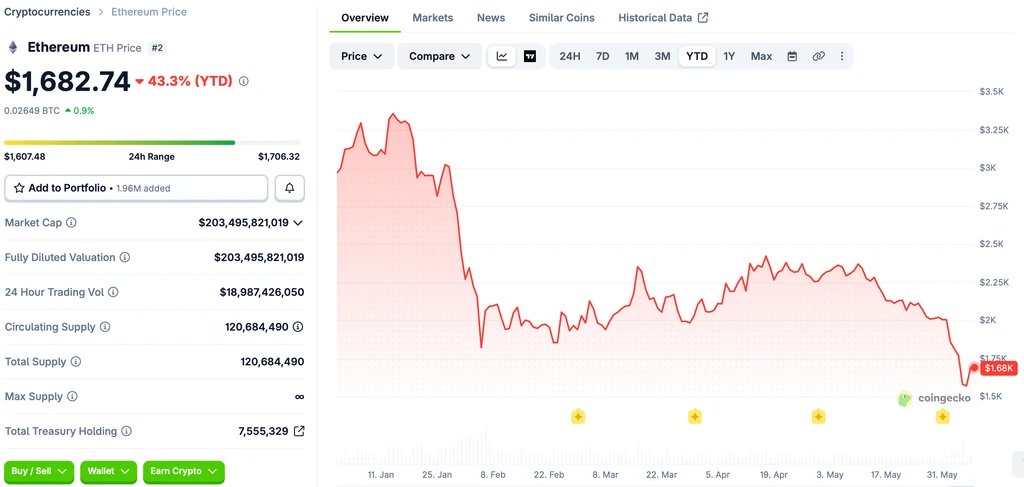The image size is (1024, 487).
Task: Open the Market Cap info tooltip icon
Action: pyautogui.click(x=72, y=223)
